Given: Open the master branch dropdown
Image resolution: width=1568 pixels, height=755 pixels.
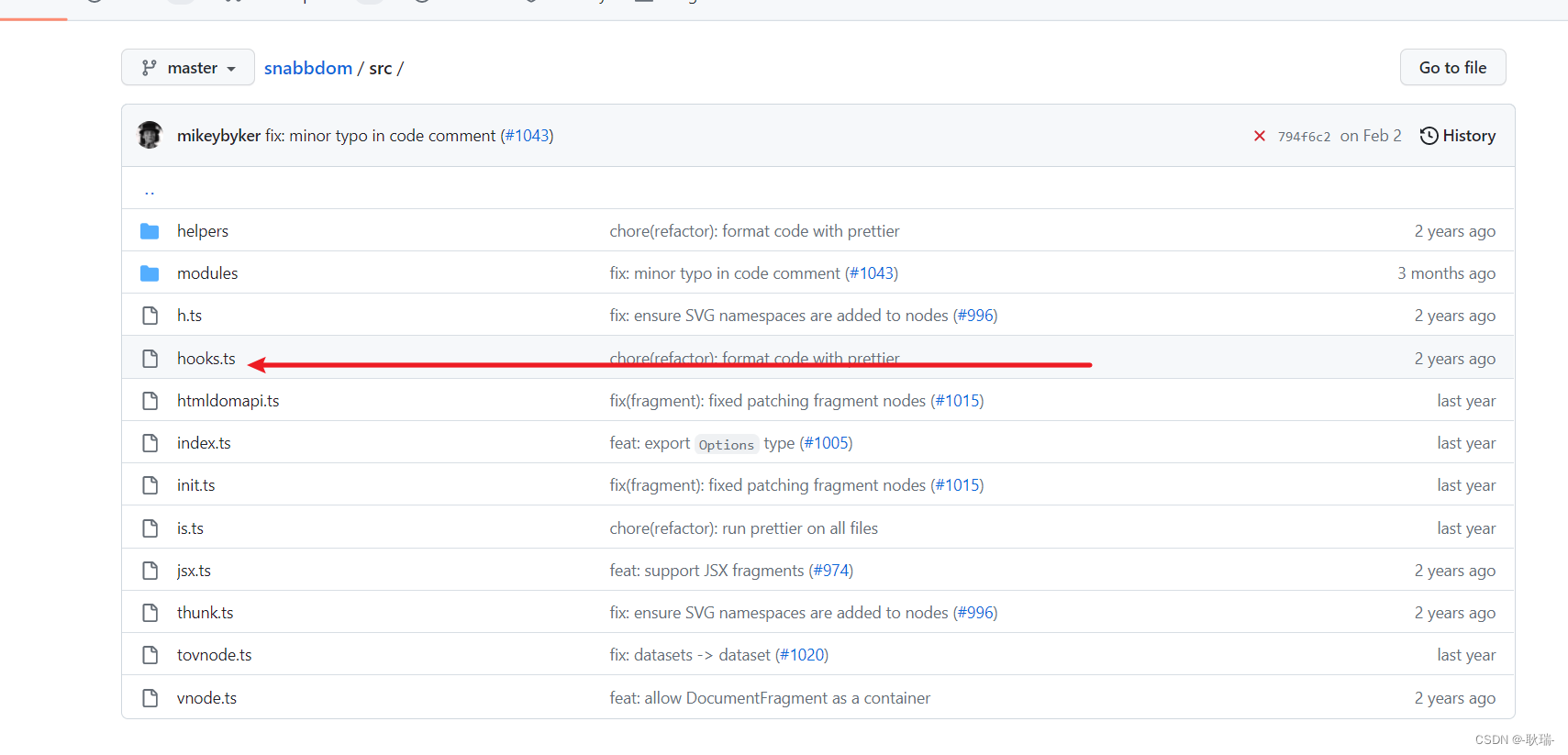Looking at the screenshot, I should coord(188,68).
